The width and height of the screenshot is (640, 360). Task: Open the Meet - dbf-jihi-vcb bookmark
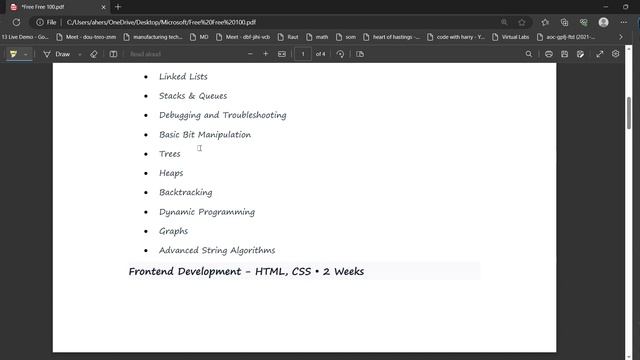coord(243,37)
